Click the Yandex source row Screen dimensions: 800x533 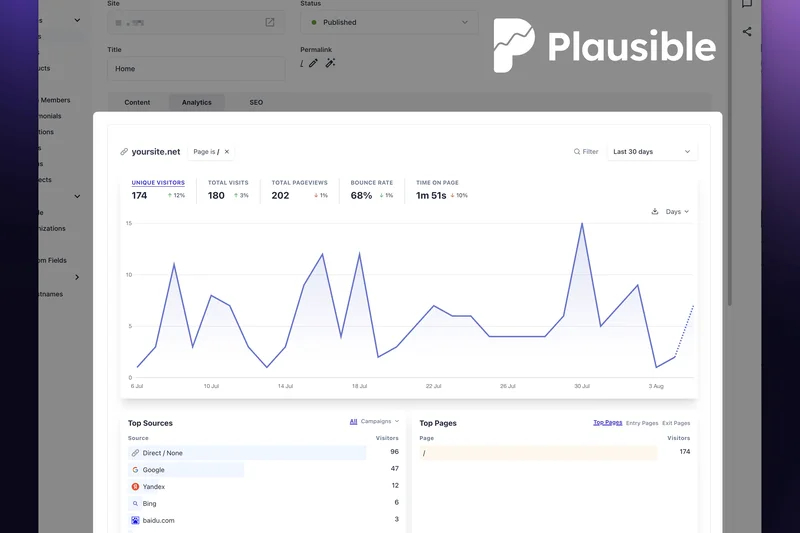263,487
